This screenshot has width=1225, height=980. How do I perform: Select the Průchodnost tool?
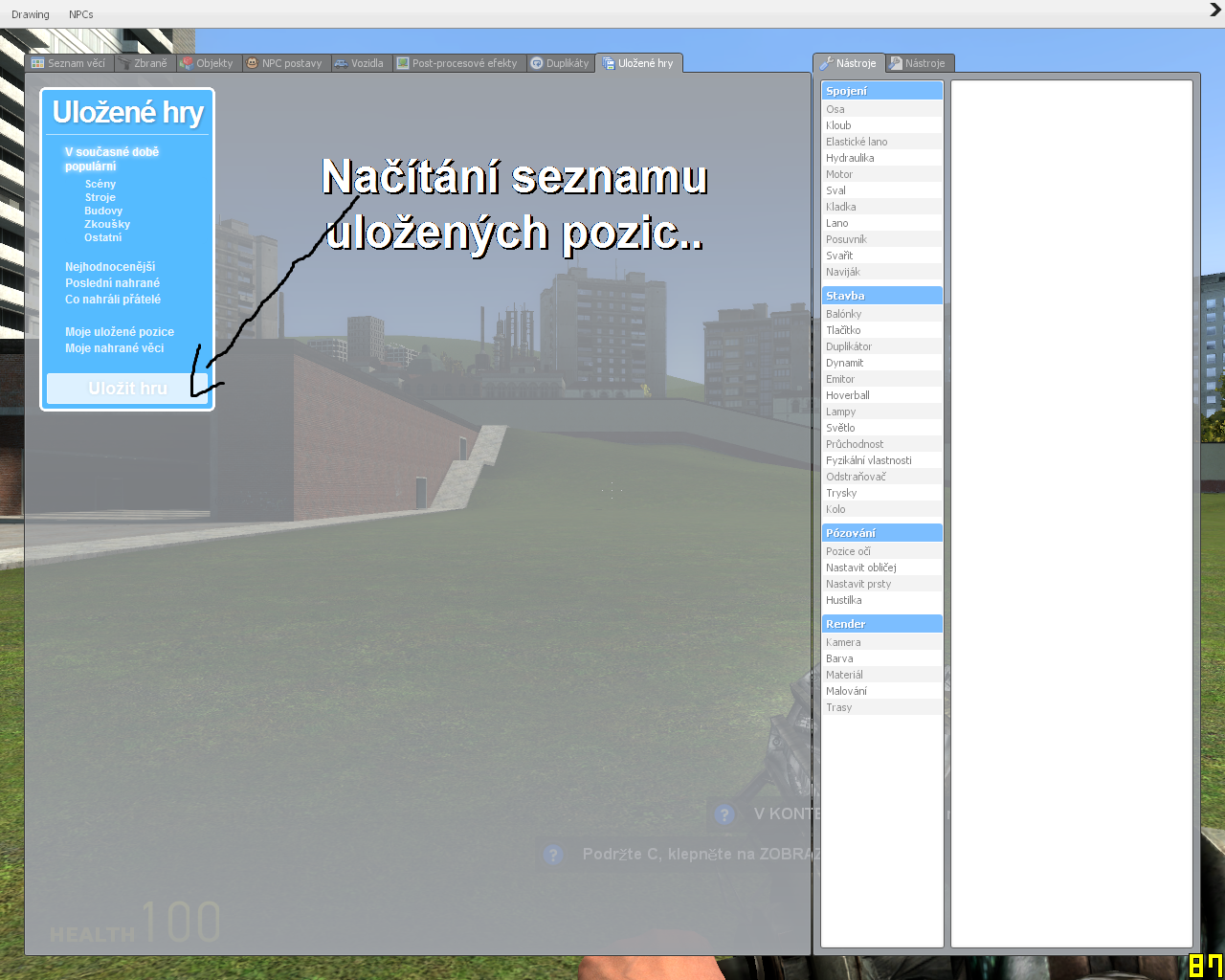click(882, 444)
